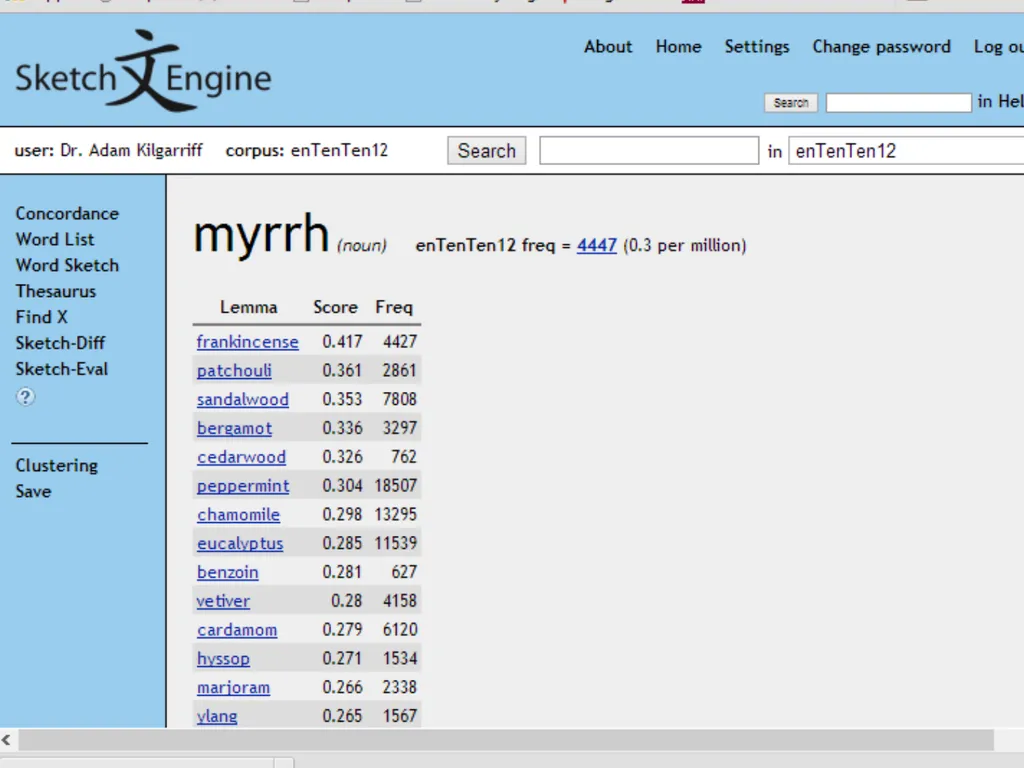Open the sandalwood lemma link

242,399
